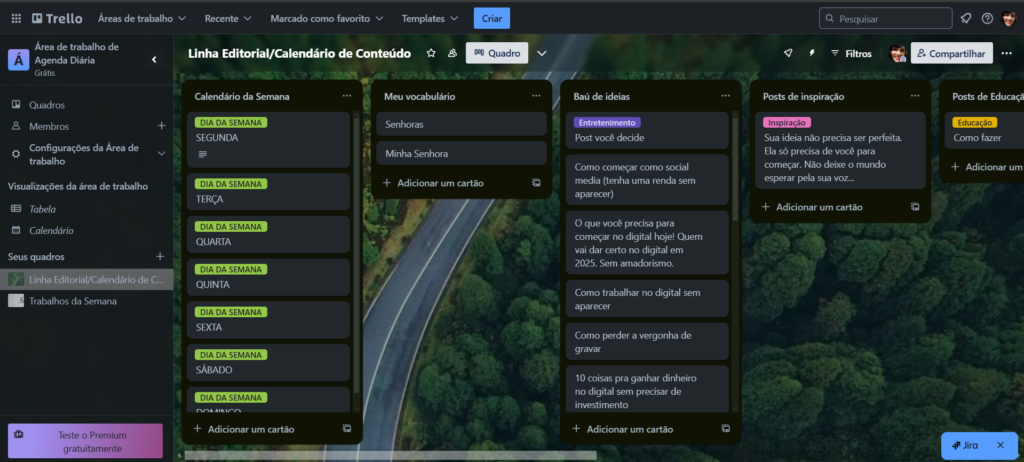Screen dimensions: 1024x462
Task: Change board visibility icon next to star
Action: [452, 53]
